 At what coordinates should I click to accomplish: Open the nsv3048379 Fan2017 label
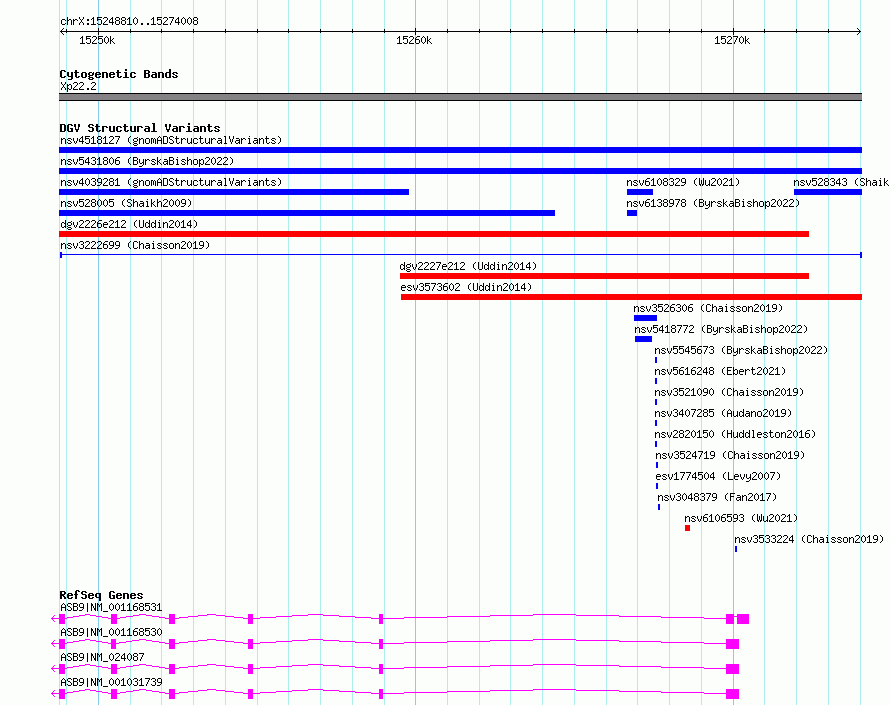(717, 497)
